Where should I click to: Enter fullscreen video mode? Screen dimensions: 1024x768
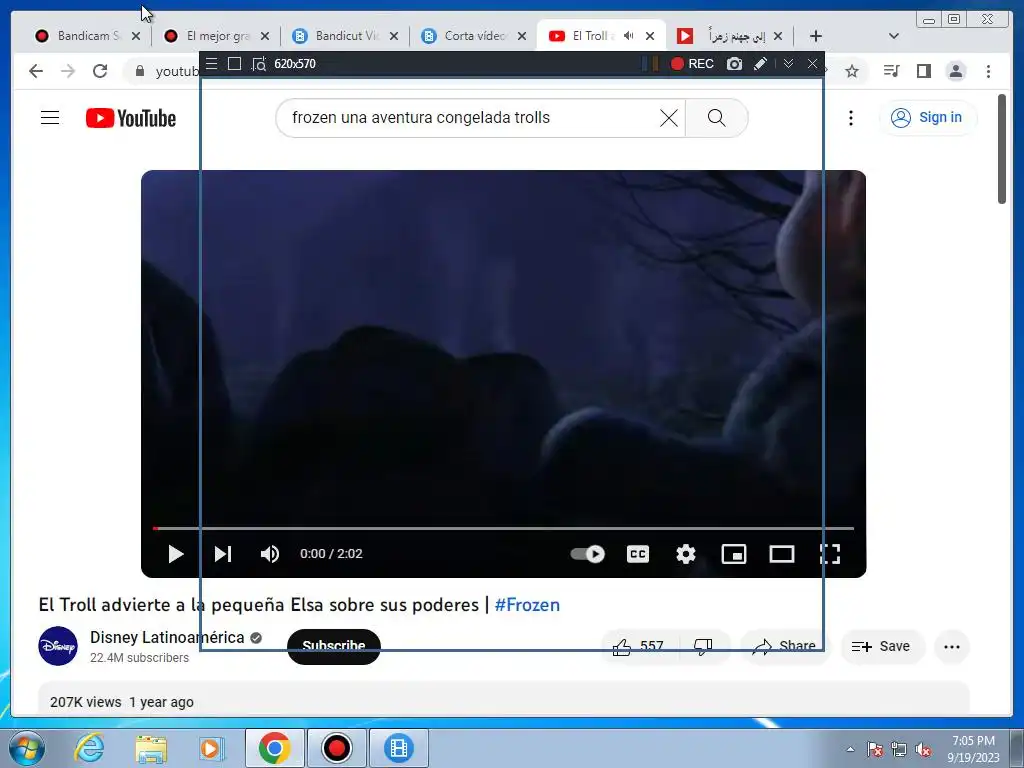[x=829, y=554]
